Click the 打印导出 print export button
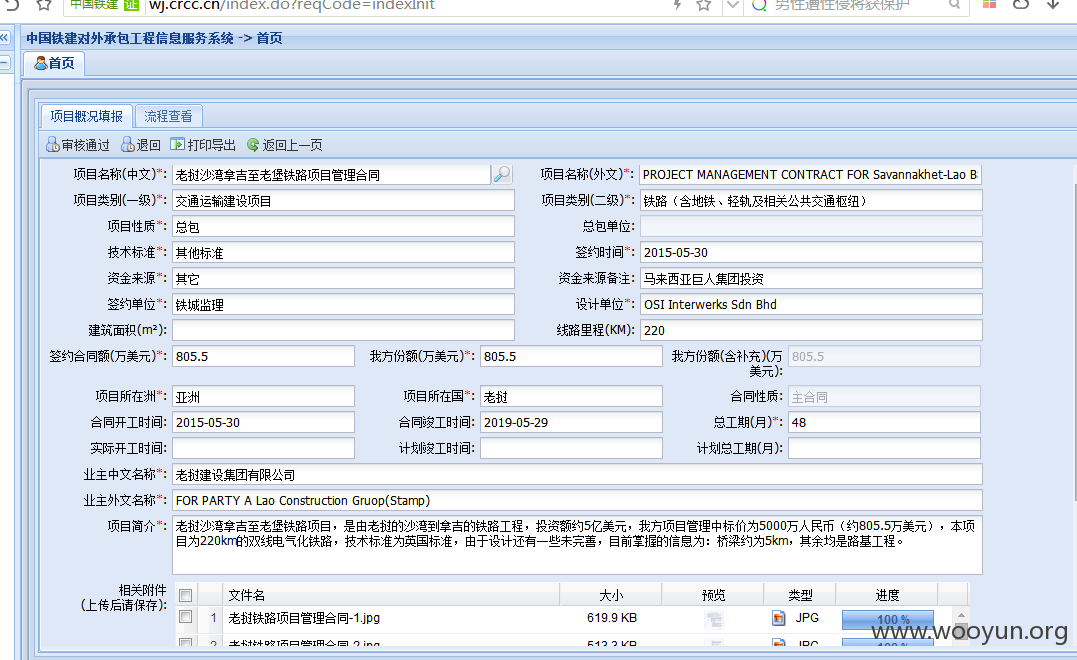 coord(203,145)
